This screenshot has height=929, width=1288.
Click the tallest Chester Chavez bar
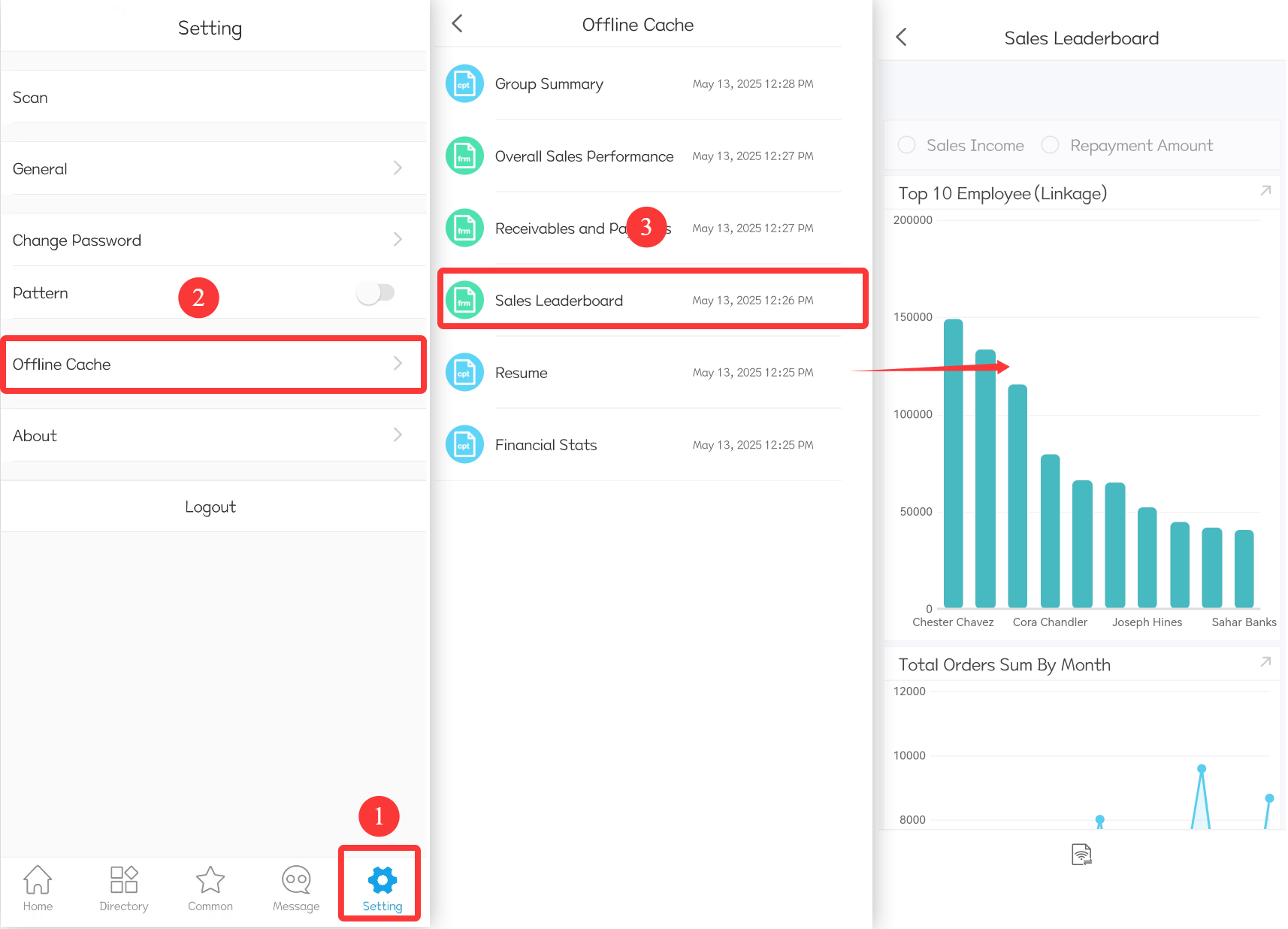[x=953, y=463]
